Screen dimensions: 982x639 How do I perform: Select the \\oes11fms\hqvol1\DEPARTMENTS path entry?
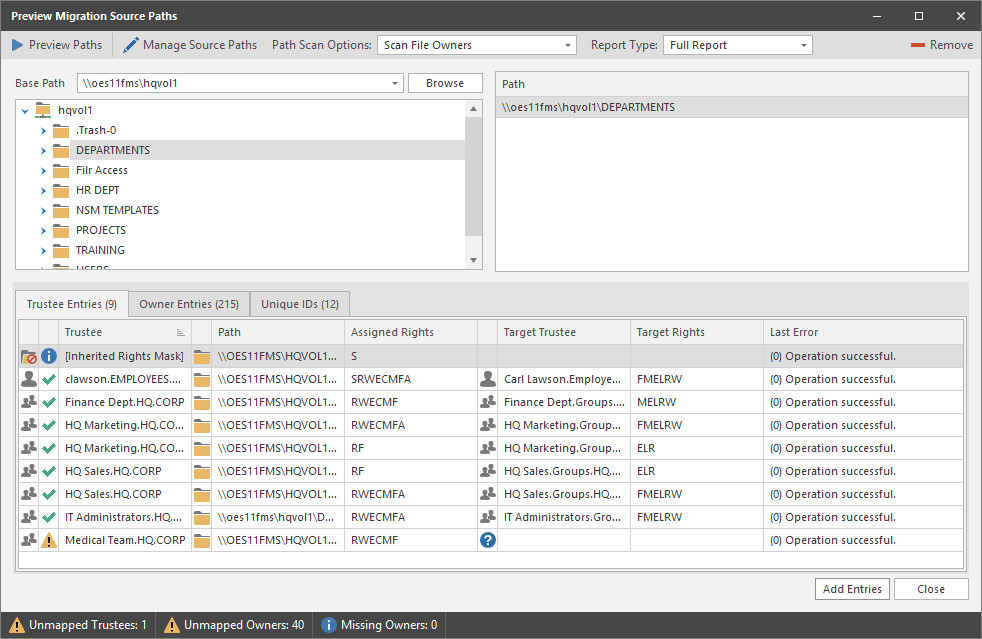pyautogui.click(x=731, y=107)
